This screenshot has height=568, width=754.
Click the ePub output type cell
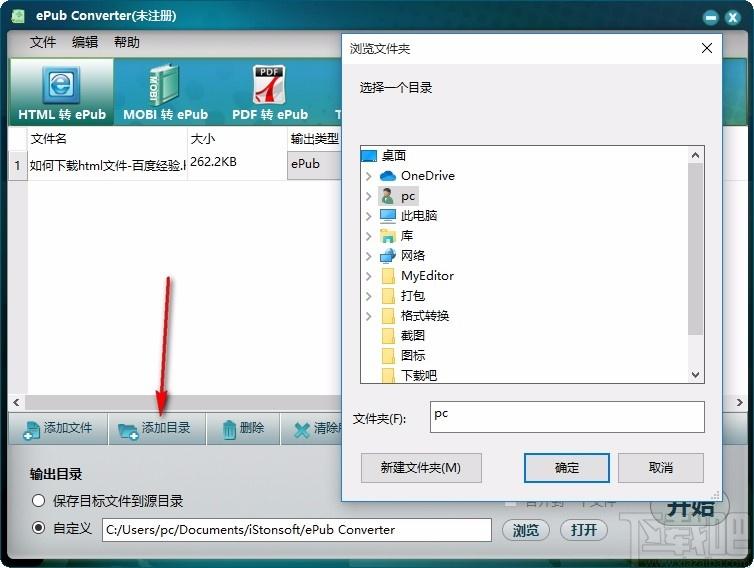[x=314, y=165]
